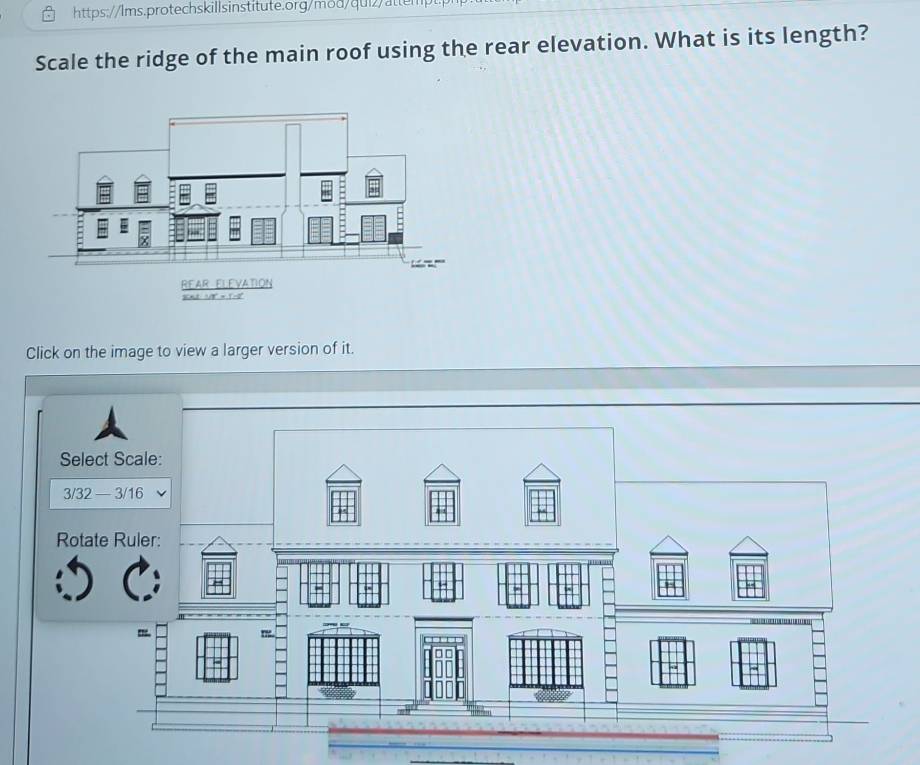Click the underlined REAR ELEVATION label
This screenshot has height=765, width=920.
tap(227, 282)
